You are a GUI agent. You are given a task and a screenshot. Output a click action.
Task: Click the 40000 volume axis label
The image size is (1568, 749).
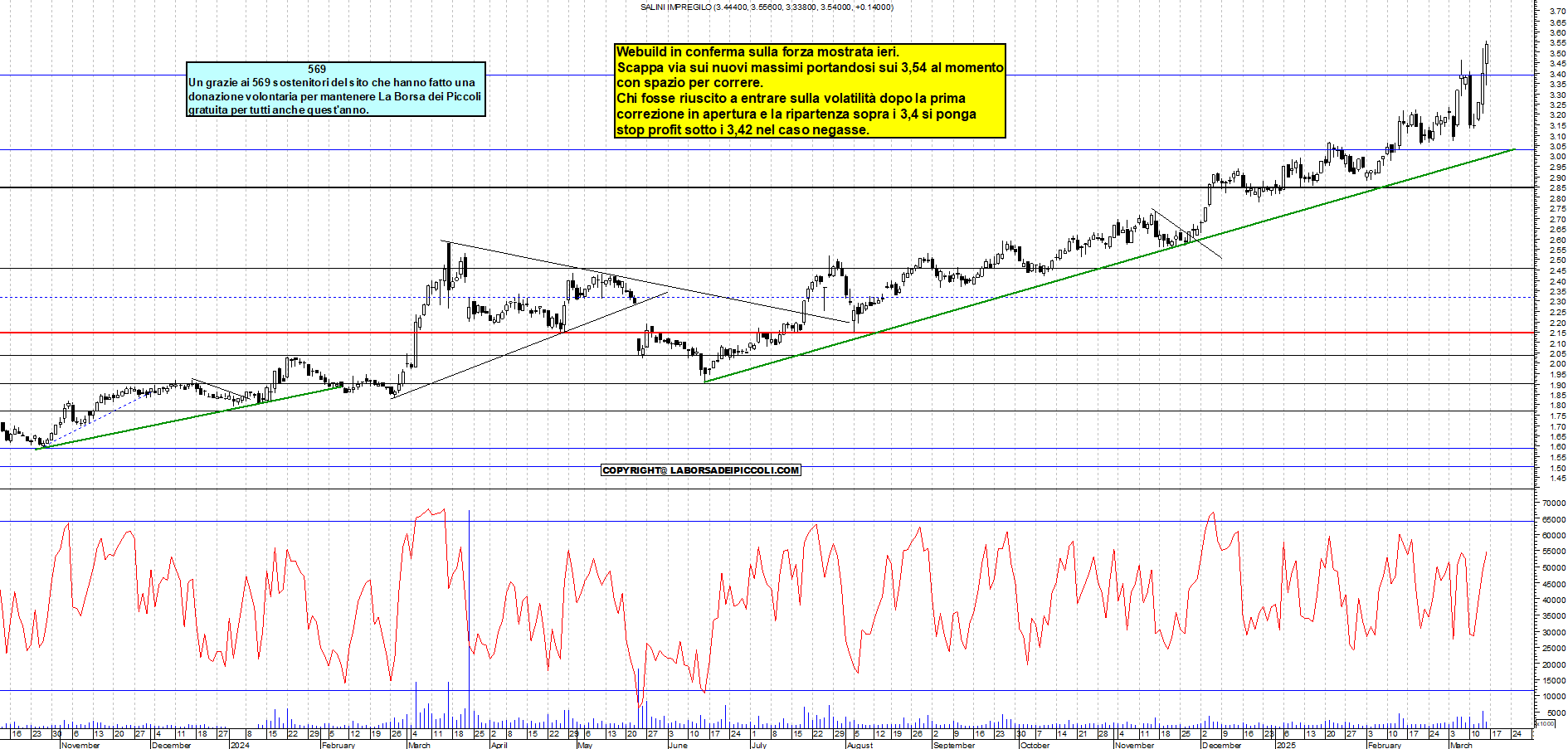coord(1554,601)
